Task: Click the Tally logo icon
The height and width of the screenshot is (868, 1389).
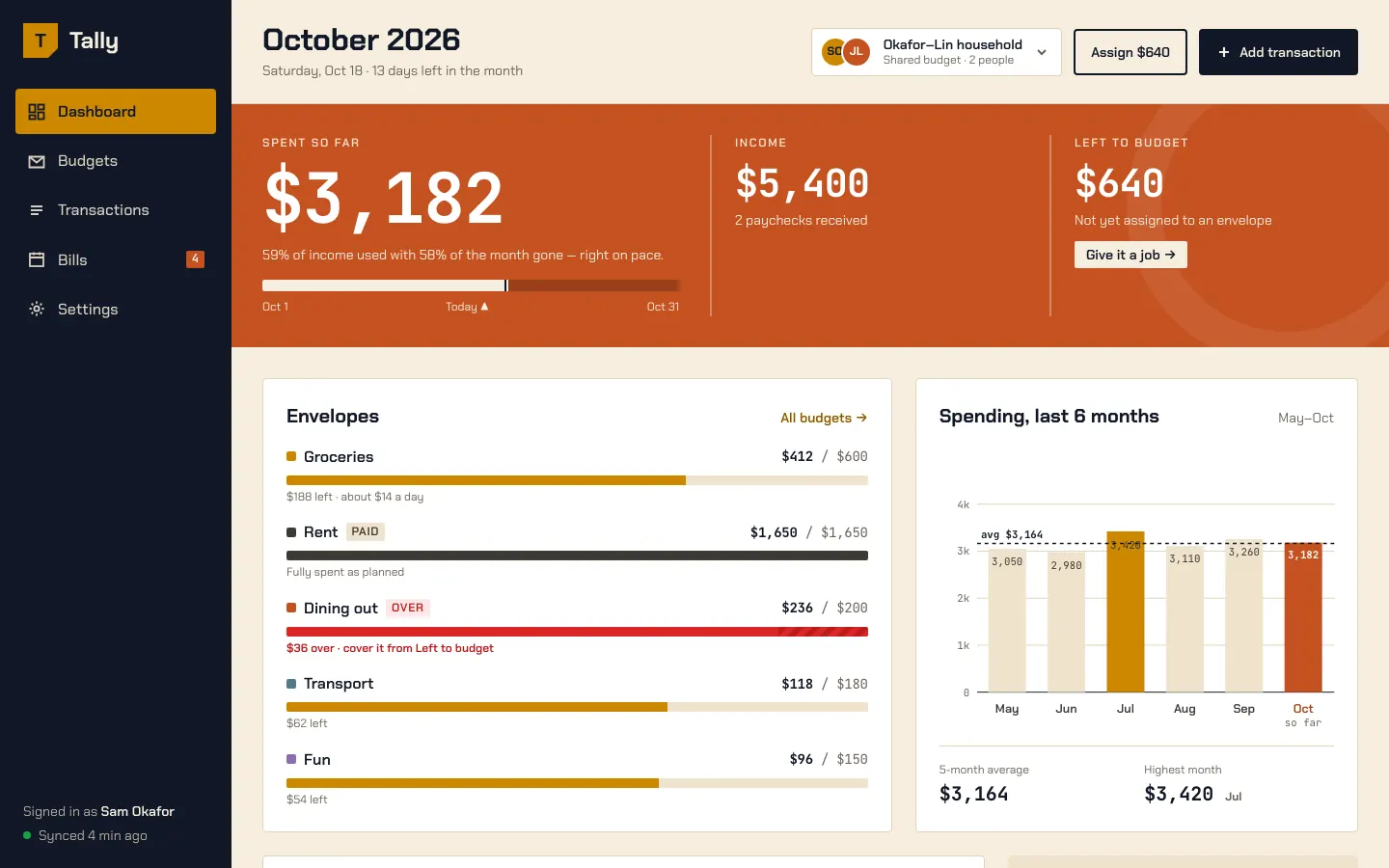Action: click(41, 41)
